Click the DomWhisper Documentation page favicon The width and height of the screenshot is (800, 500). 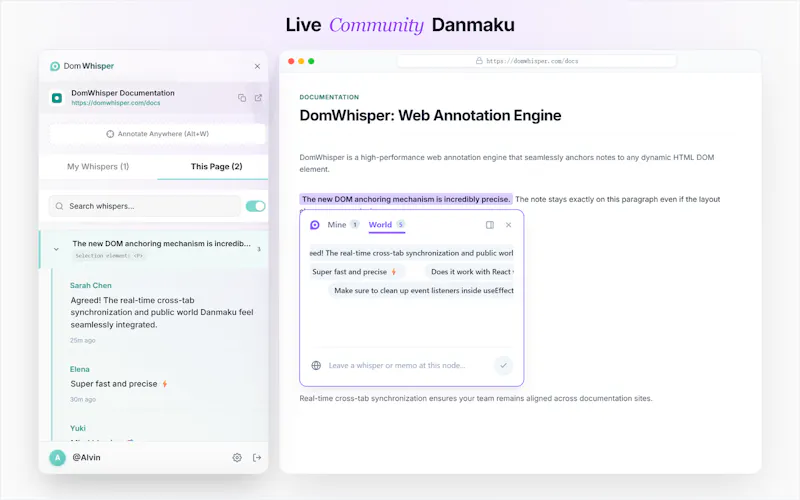pos(57,97)
